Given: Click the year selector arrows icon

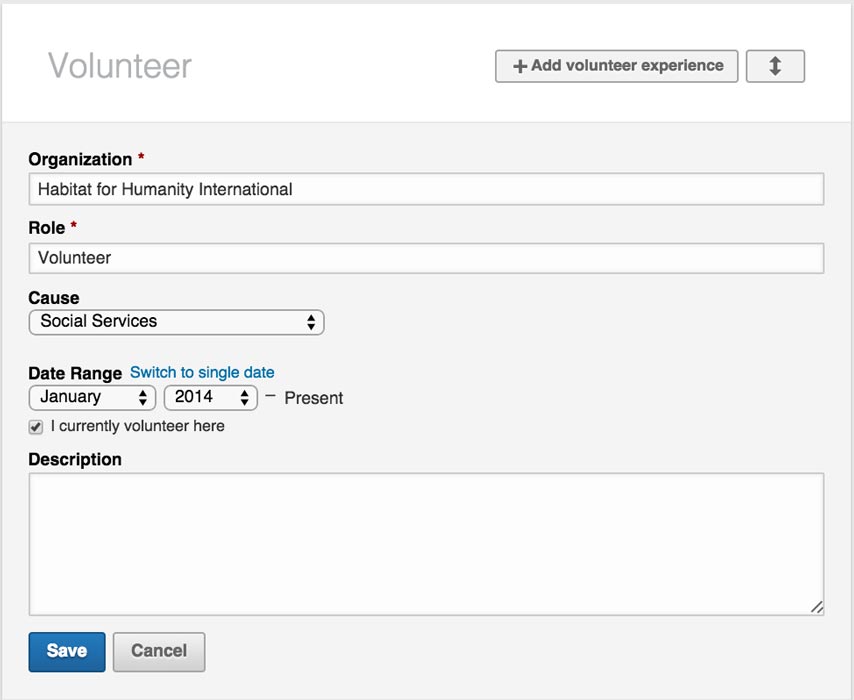Looking at the screenshot, I should [x=245, y=397].
